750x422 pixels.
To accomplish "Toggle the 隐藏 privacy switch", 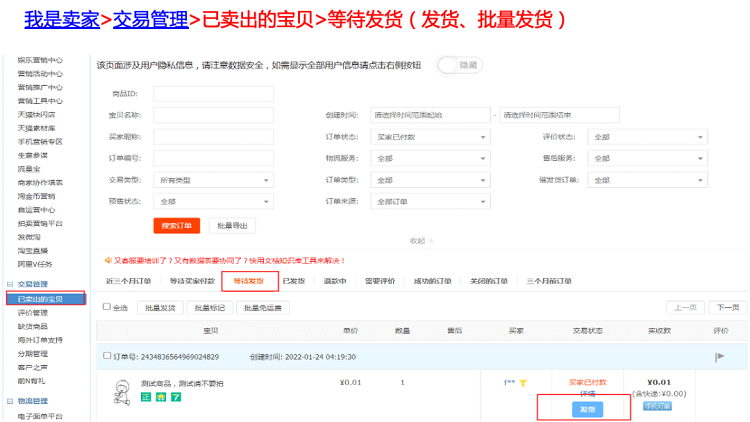I will tap(459, 65).
